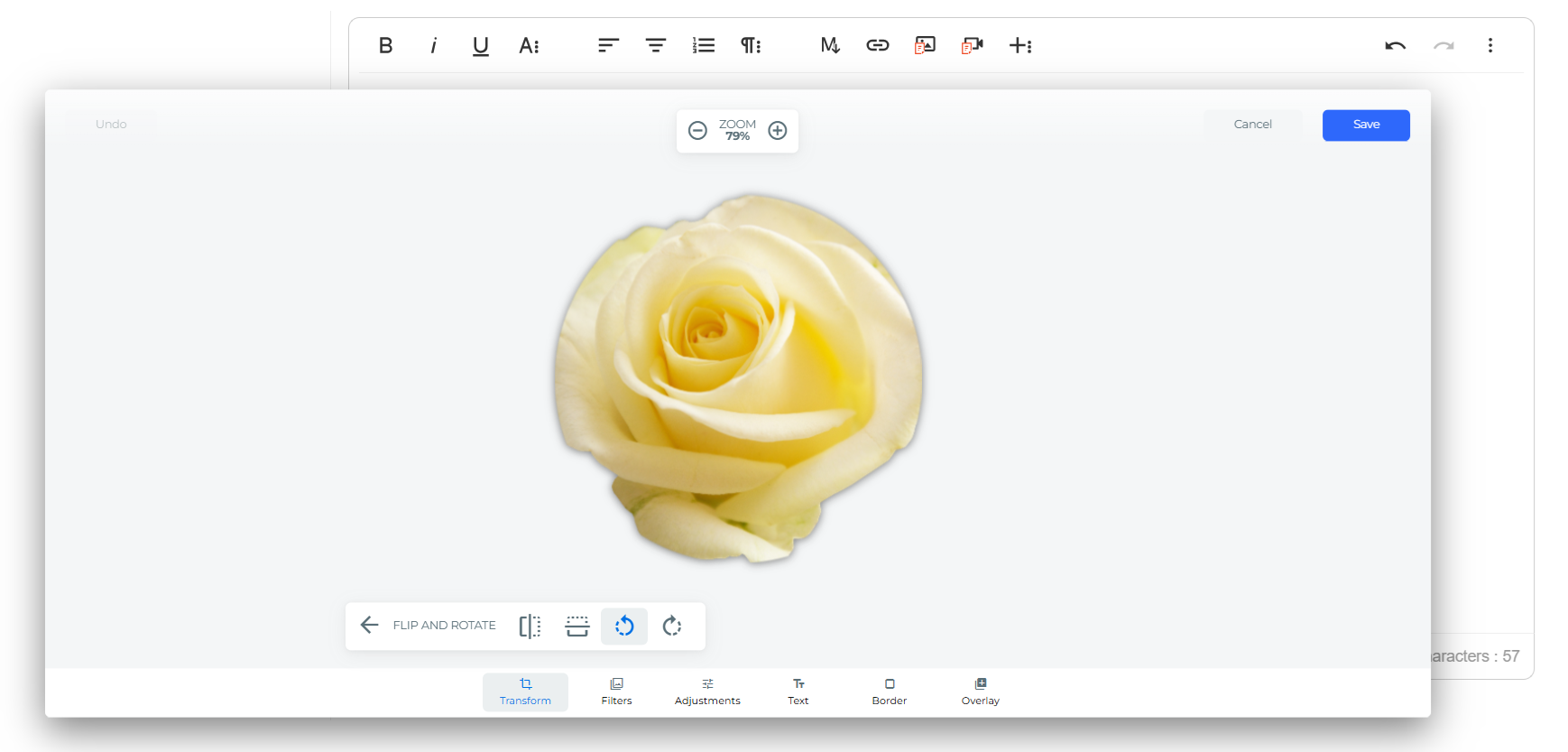Open the Overlay tab
Screen dimensions: 1568x752
coord(981,692)
